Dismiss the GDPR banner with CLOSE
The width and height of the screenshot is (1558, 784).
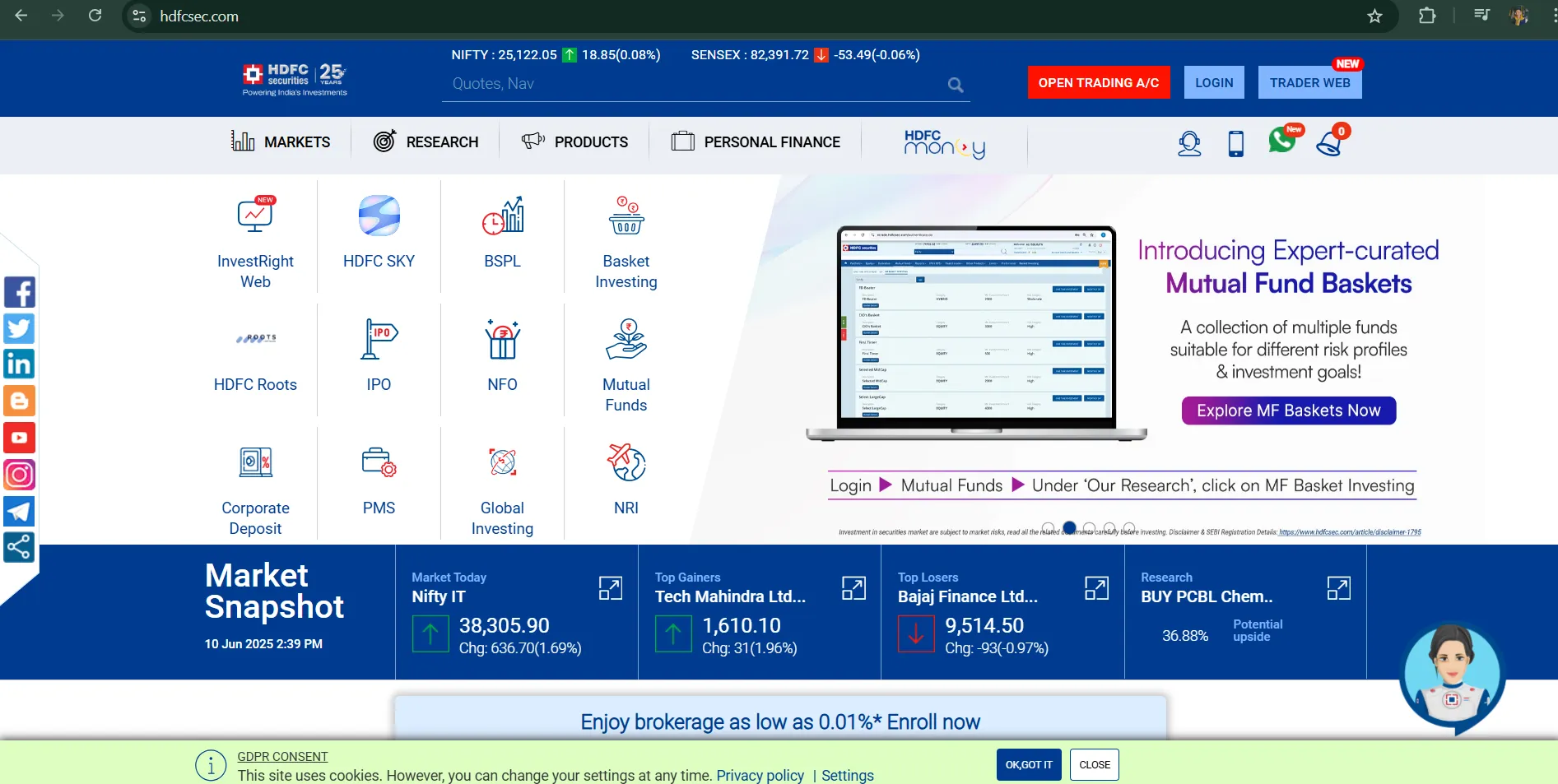(x=1095, y=765)
